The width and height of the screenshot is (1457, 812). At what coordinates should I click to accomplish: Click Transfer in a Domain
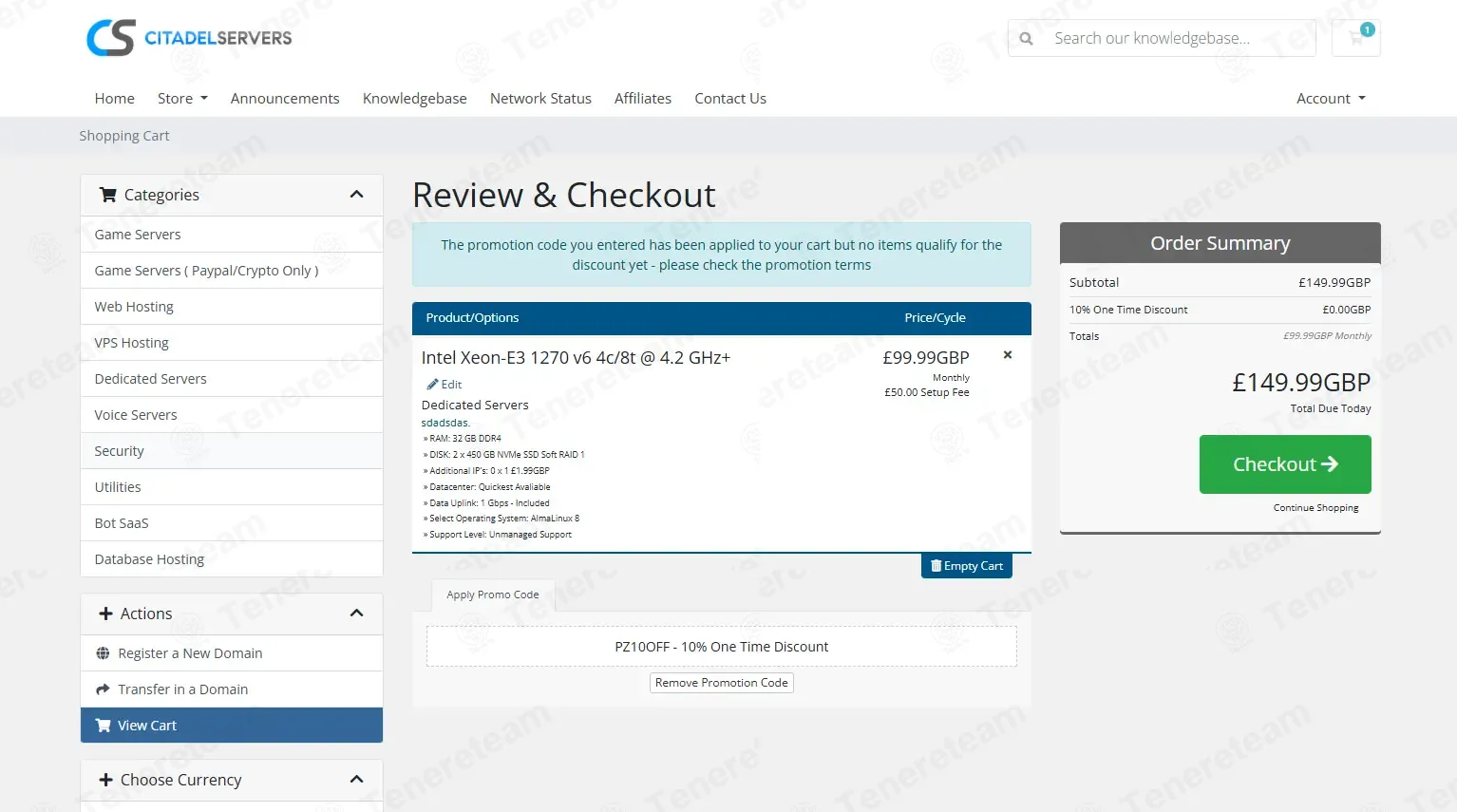click(232, 689)
